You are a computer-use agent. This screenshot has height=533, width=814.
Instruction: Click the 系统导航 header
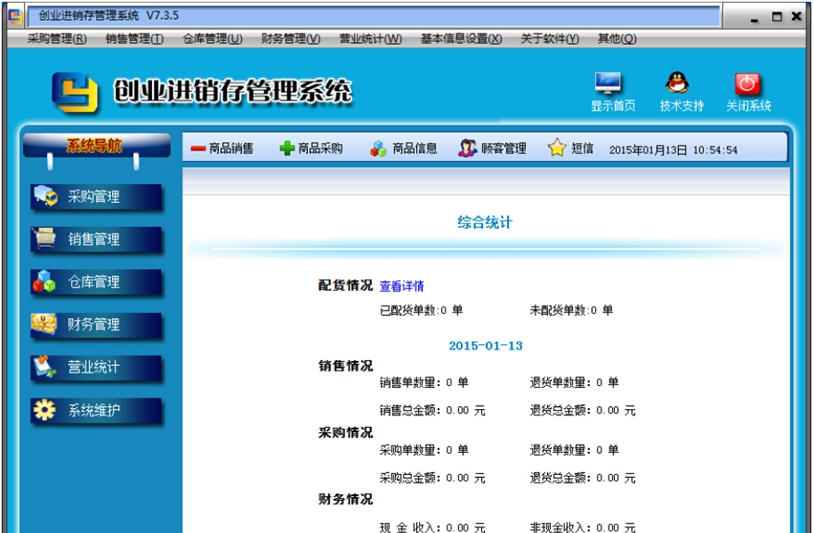point(97,145)
